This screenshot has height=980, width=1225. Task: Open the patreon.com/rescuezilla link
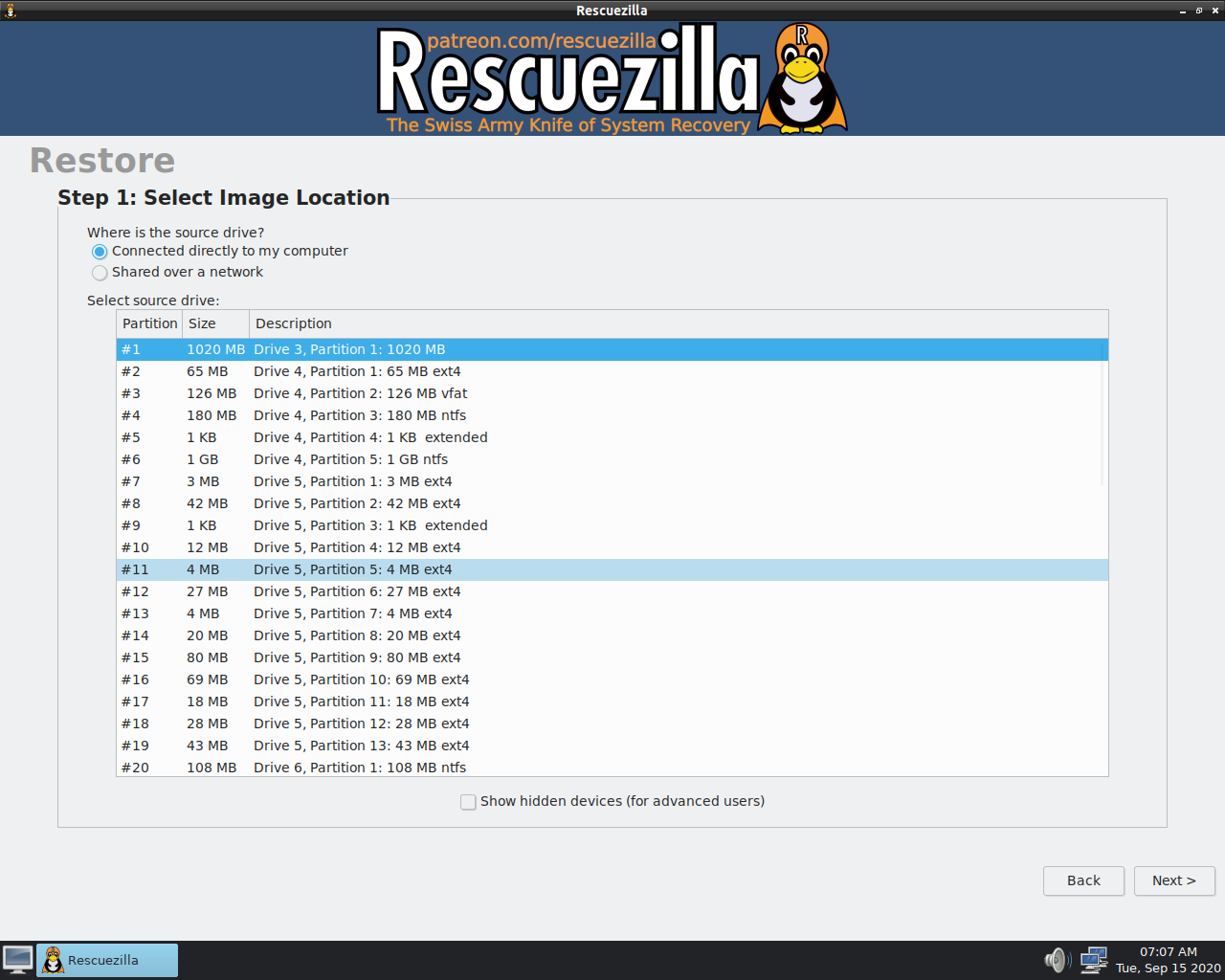(x=544, y=40)
